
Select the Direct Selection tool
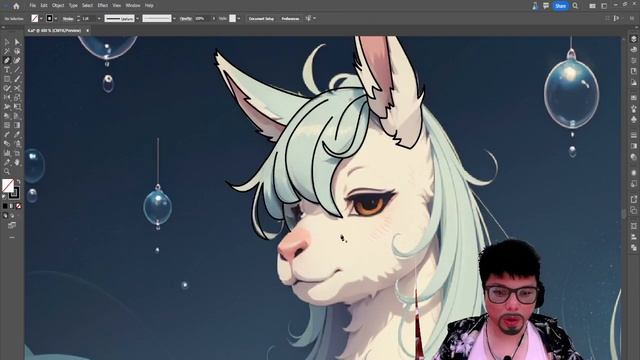tap(17, 42)
